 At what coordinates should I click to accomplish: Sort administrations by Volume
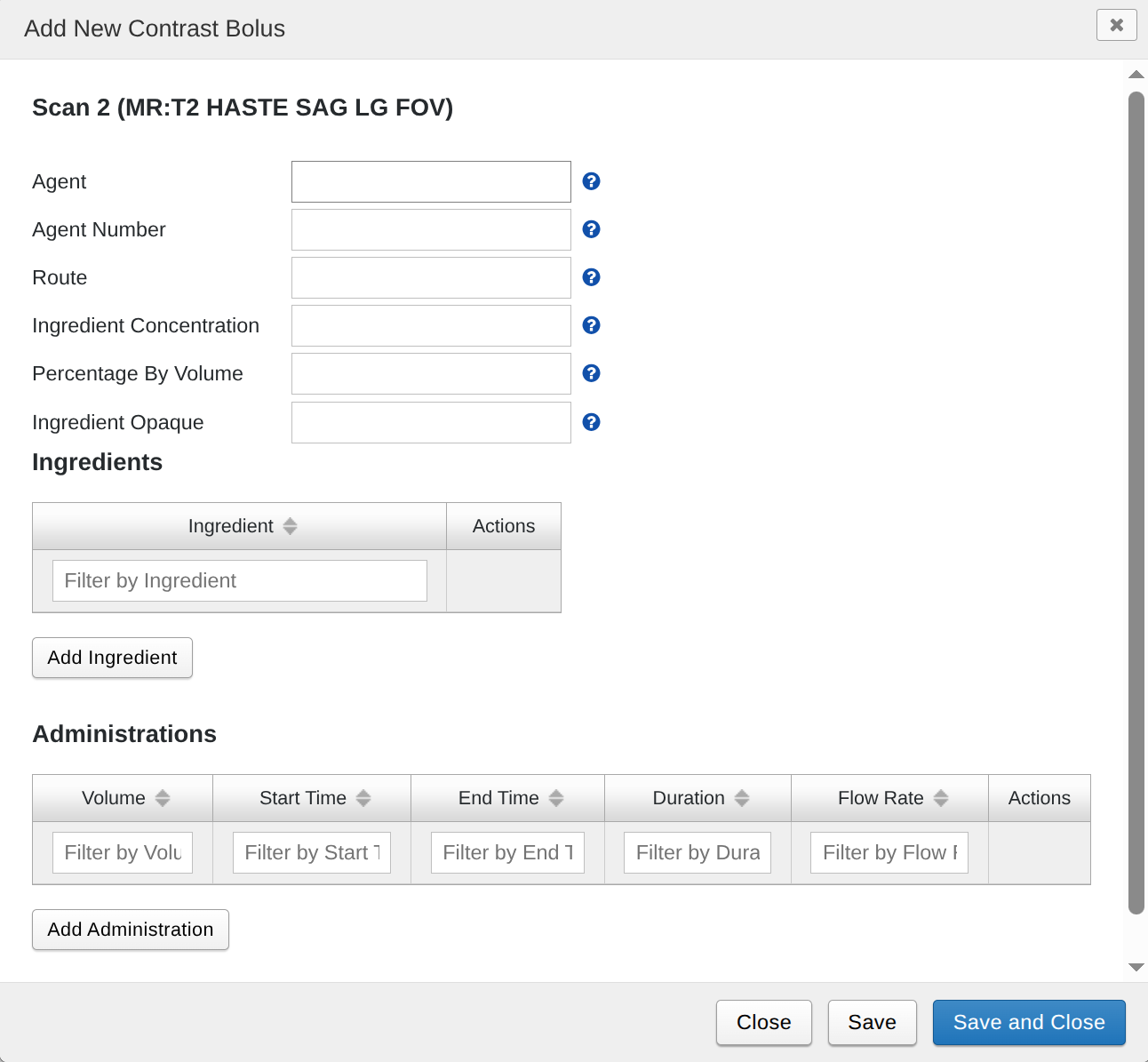point(124,798)
